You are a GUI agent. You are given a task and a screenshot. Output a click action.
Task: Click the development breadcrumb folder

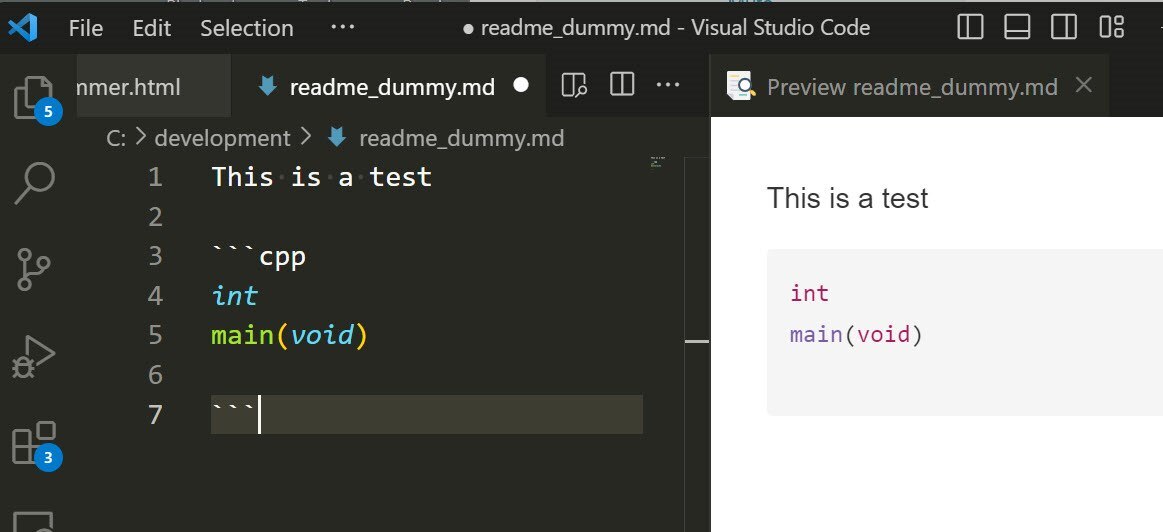(223, 138)
